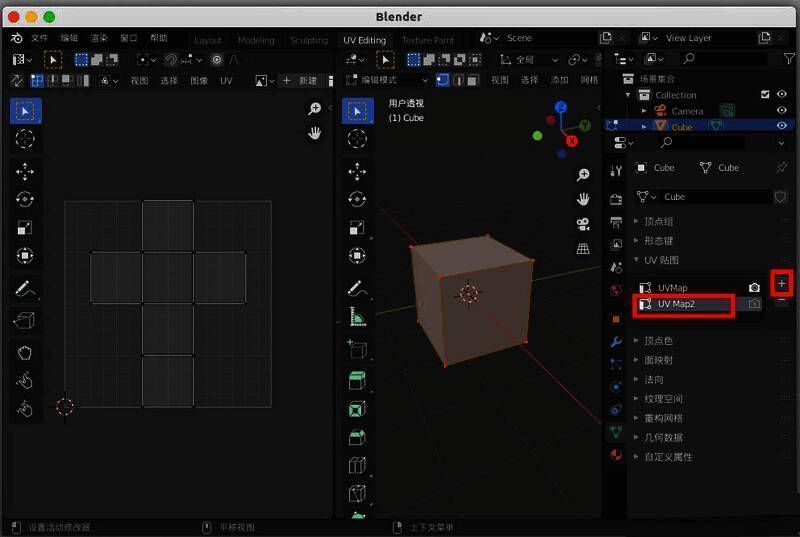Enable face select mode in 3D viewport header
The image size is (800, 537).
pyautogui.click(x=473, y=80)
